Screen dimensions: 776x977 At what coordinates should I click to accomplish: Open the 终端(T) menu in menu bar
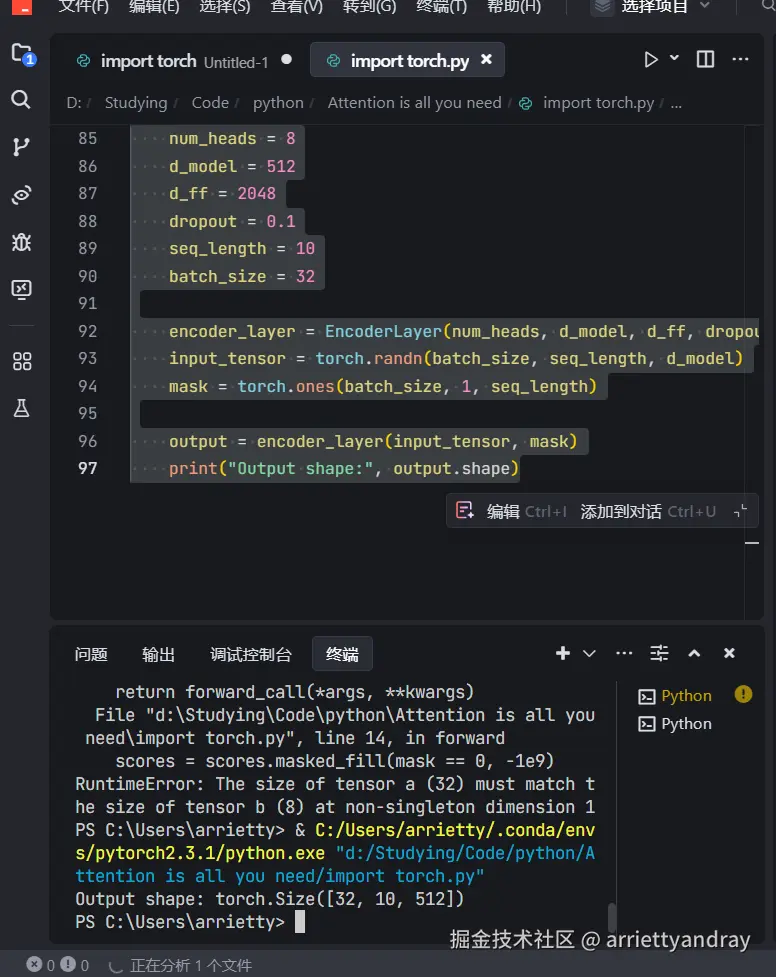click(x=441, y=7)
